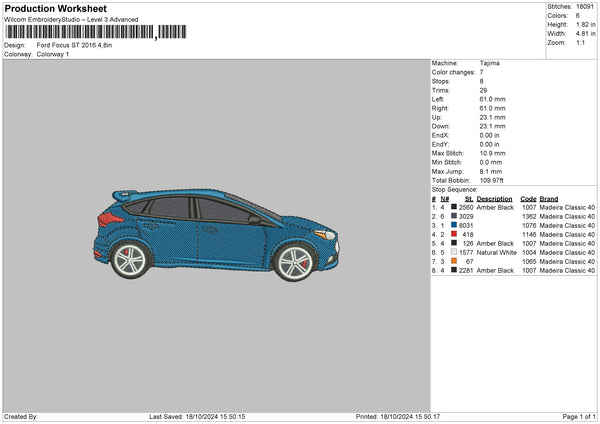Click the rear wheel of the car design
The image size is (600, 424).
pyautogui.click(x=130, y=261)
